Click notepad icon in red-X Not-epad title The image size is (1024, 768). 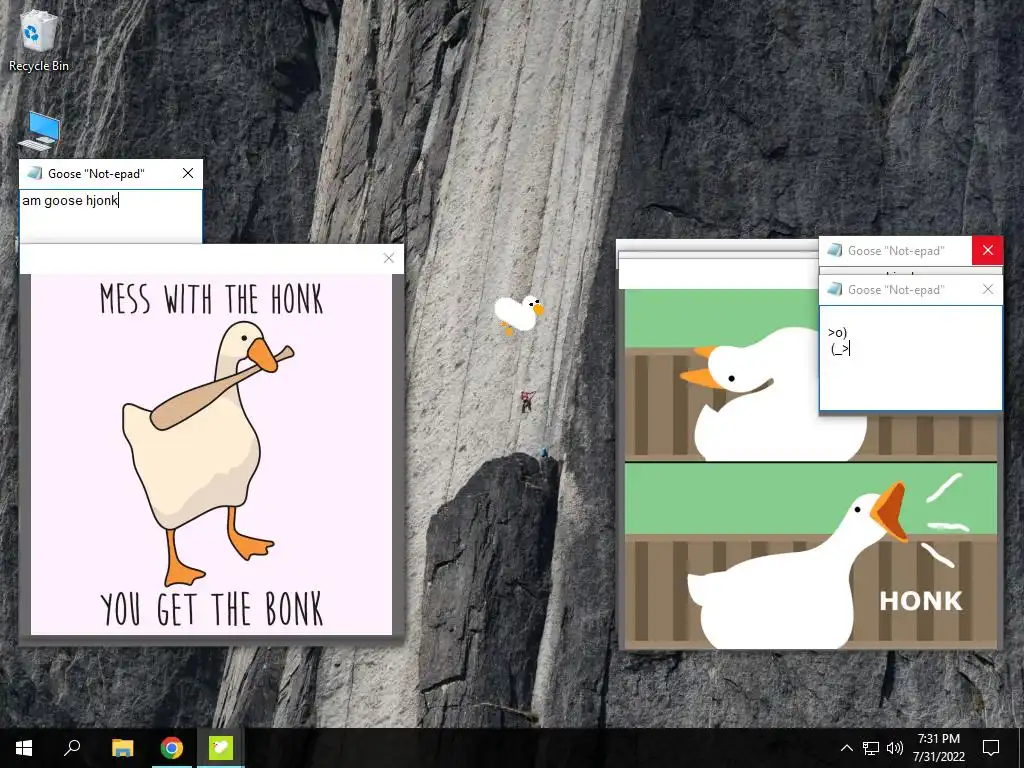click(x=835, y=250)
